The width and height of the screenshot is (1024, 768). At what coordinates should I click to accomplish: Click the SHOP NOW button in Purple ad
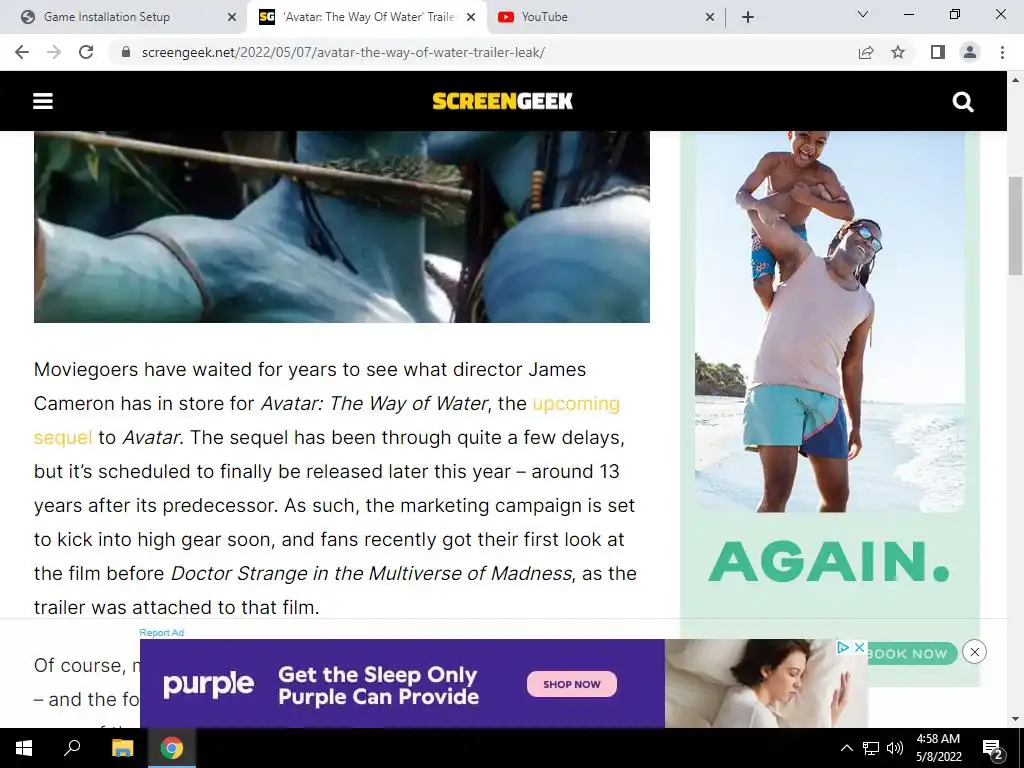coord(571,684)
